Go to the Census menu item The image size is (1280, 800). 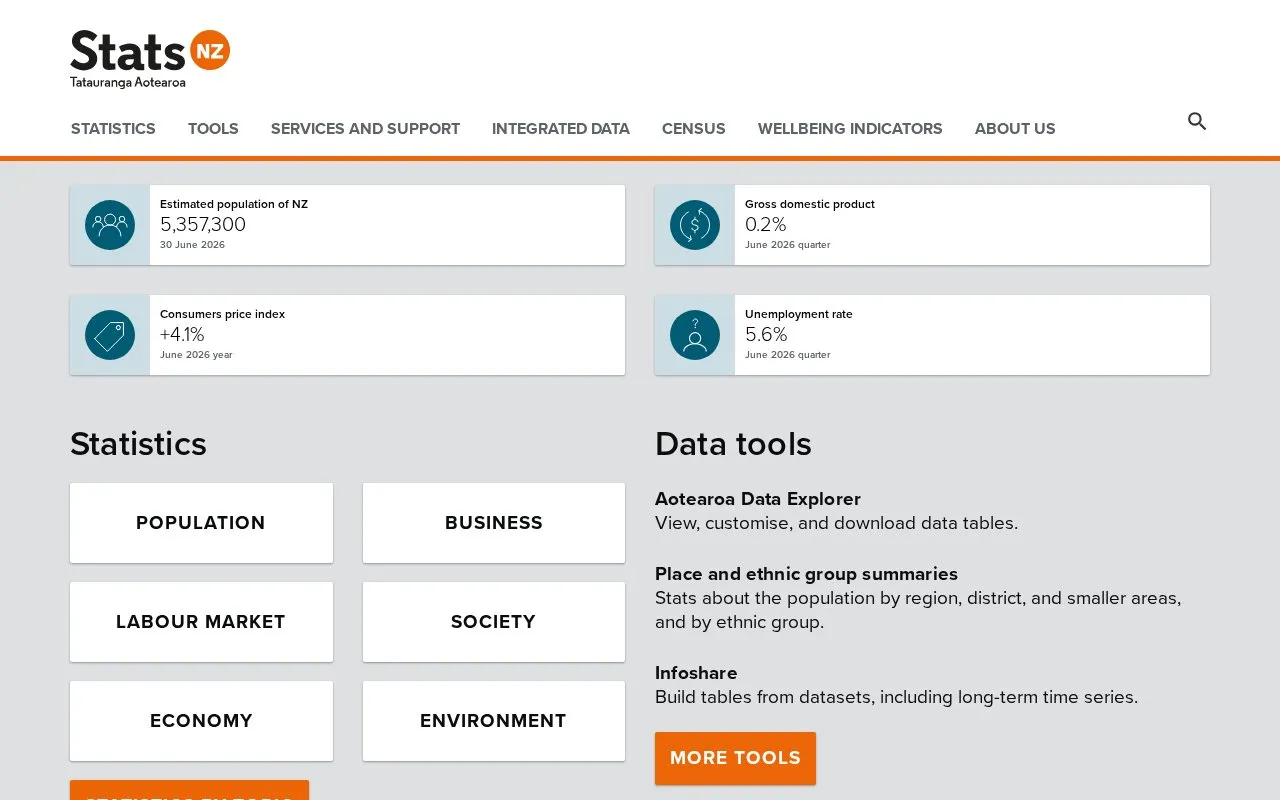point(694,129)
